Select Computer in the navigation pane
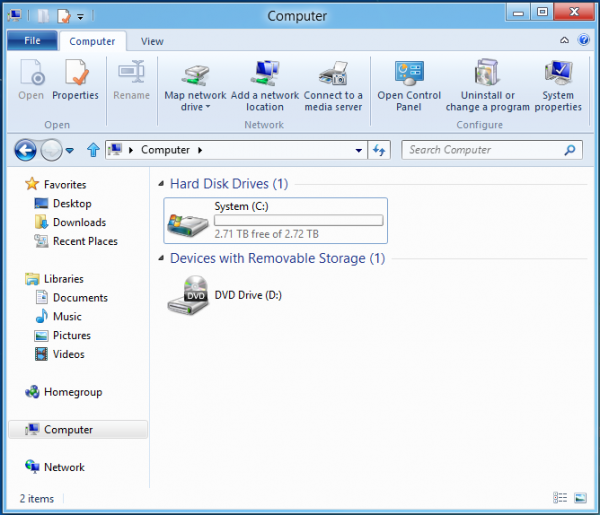 (x=78, y=430)
